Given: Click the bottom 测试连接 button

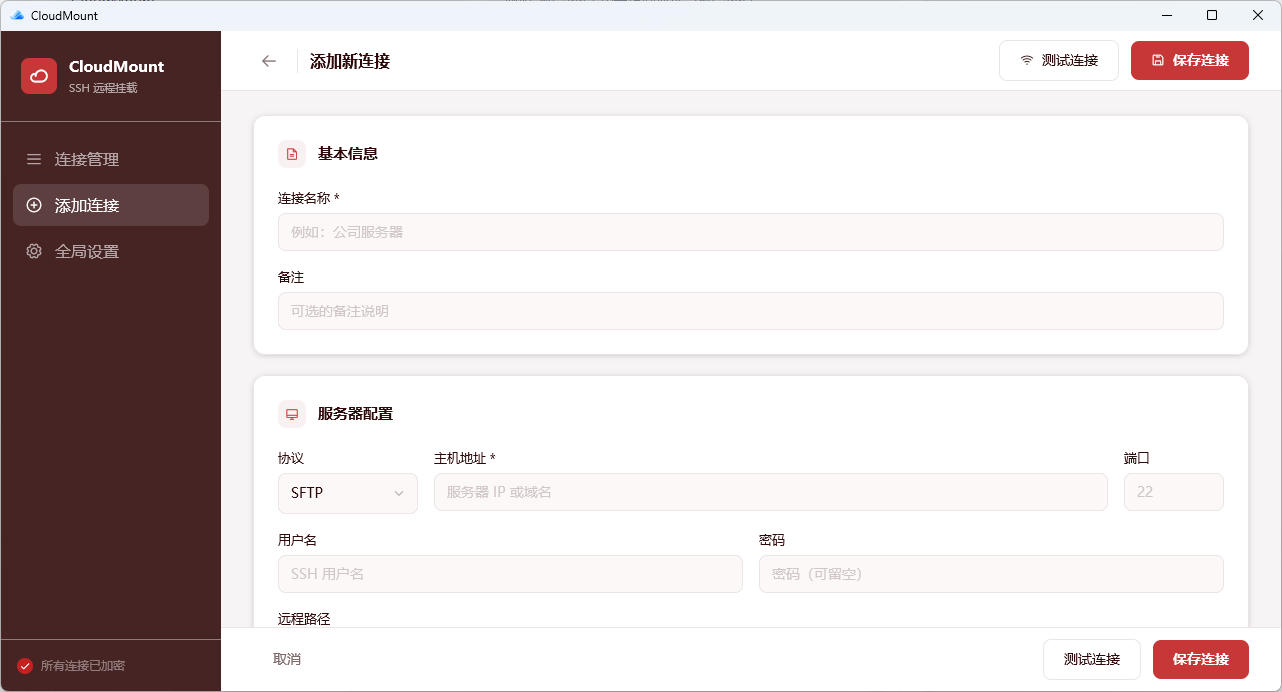Looking at the screenshot, I should (x=1092, y=660).
